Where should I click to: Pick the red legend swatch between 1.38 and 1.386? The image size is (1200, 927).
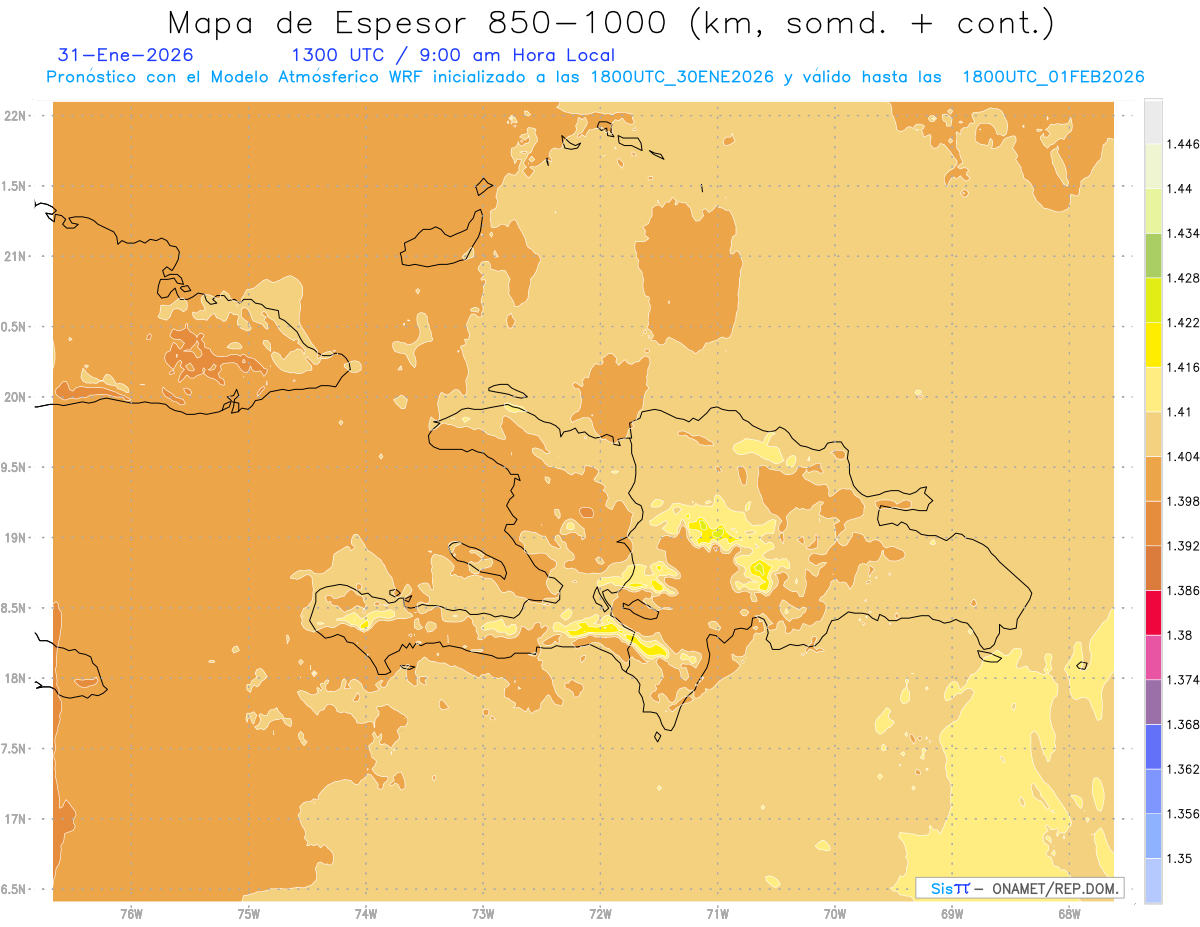click(x=1153, y=612)
